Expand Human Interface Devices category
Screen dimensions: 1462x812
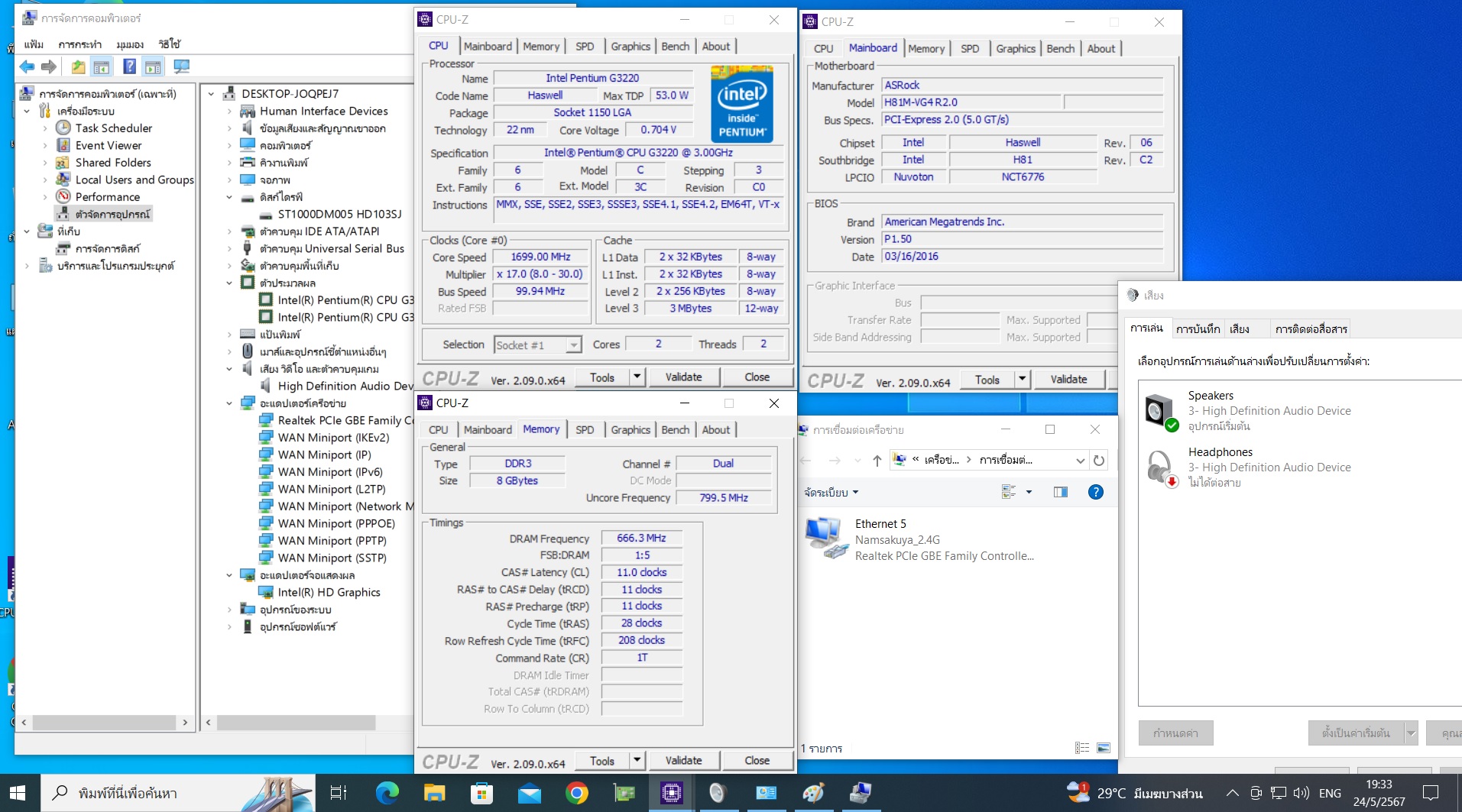229,112
